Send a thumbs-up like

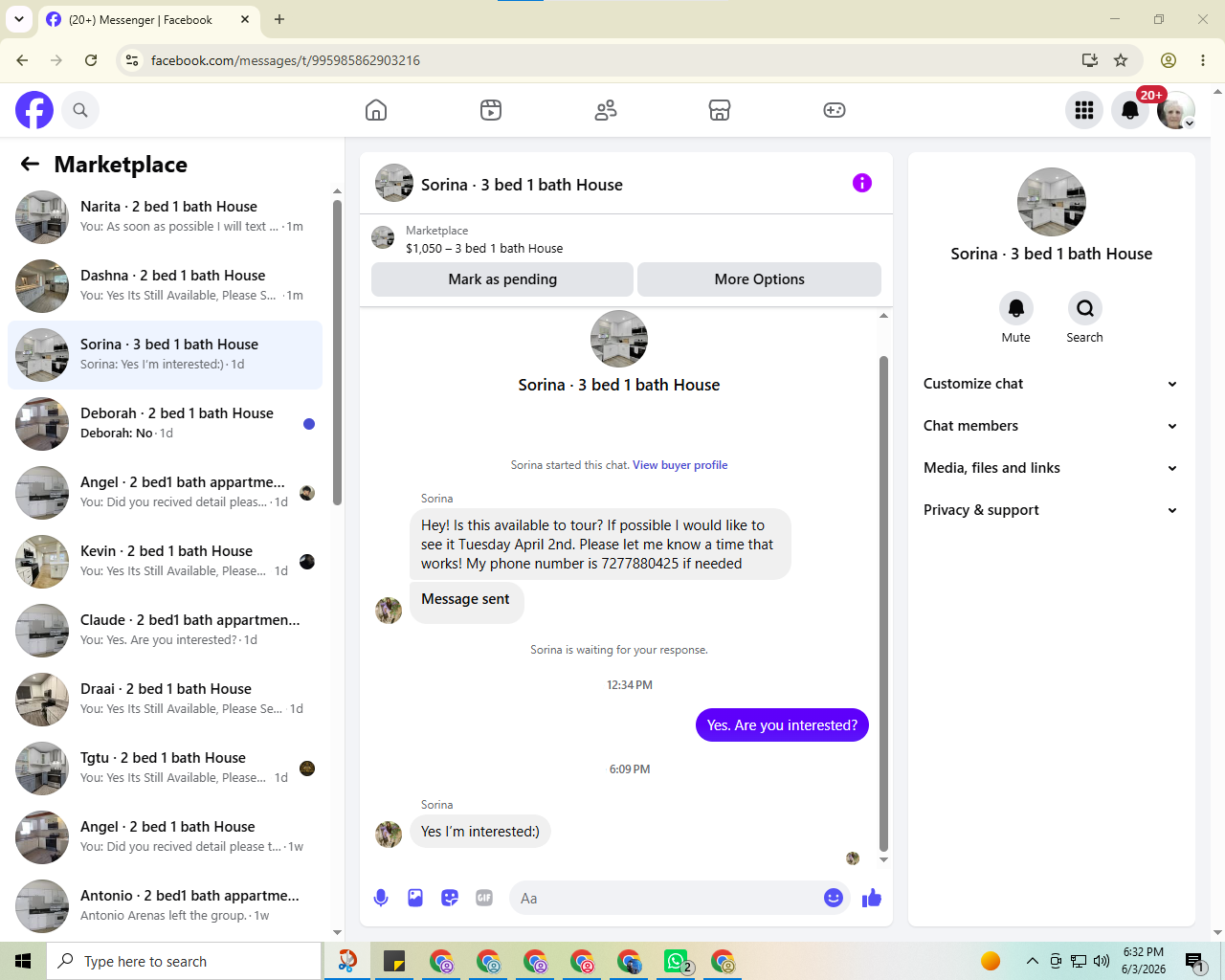(872, 898)
